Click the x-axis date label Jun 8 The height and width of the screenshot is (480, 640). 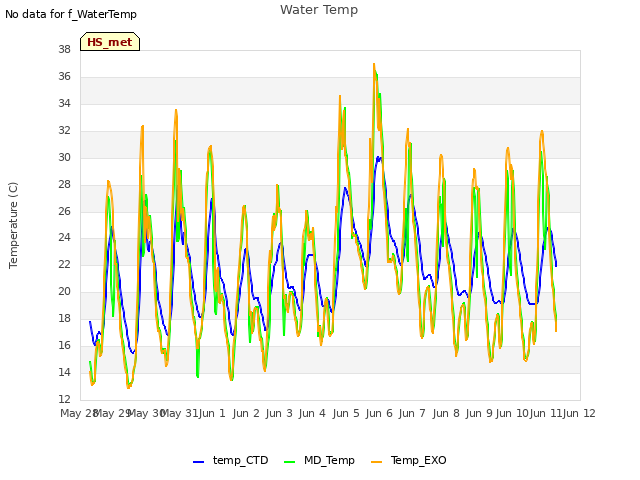pos(446,413)
